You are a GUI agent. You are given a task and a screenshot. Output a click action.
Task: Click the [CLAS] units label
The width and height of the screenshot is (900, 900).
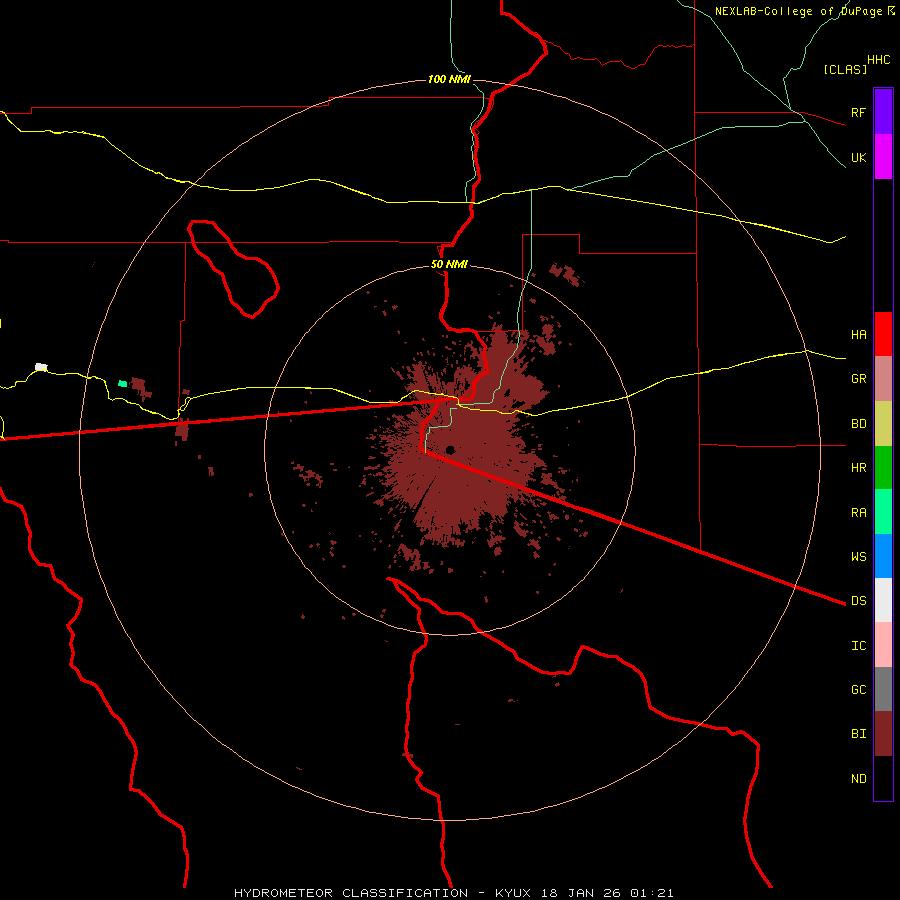[x=845, y=69]
